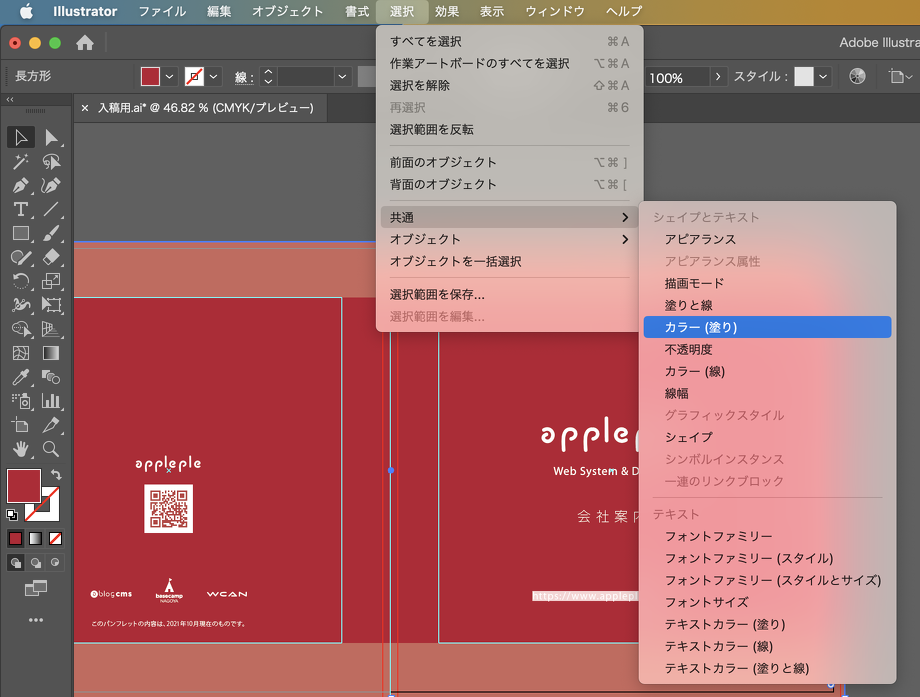Click the large red fill color swatch
Screen dimensions: 920x697
[24, 485]
